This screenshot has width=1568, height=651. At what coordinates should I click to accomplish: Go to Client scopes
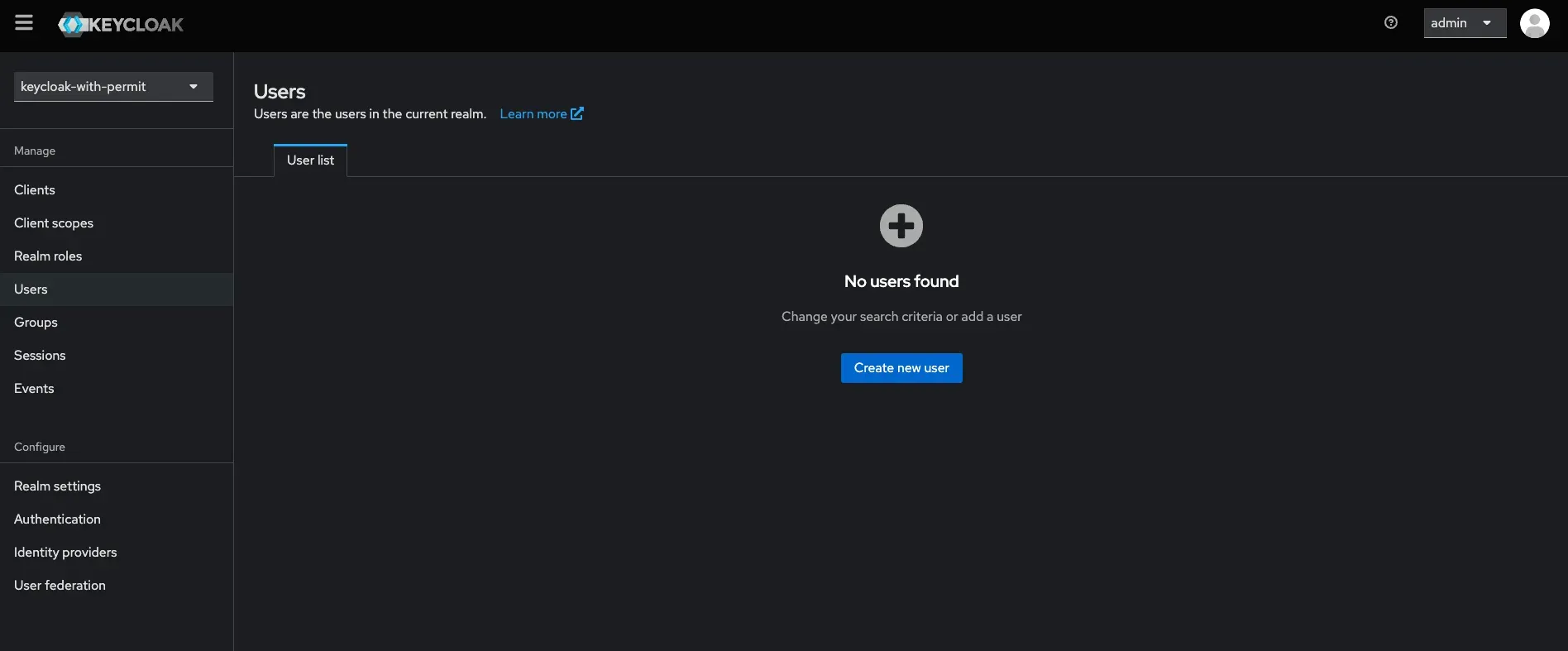(54, 223)
